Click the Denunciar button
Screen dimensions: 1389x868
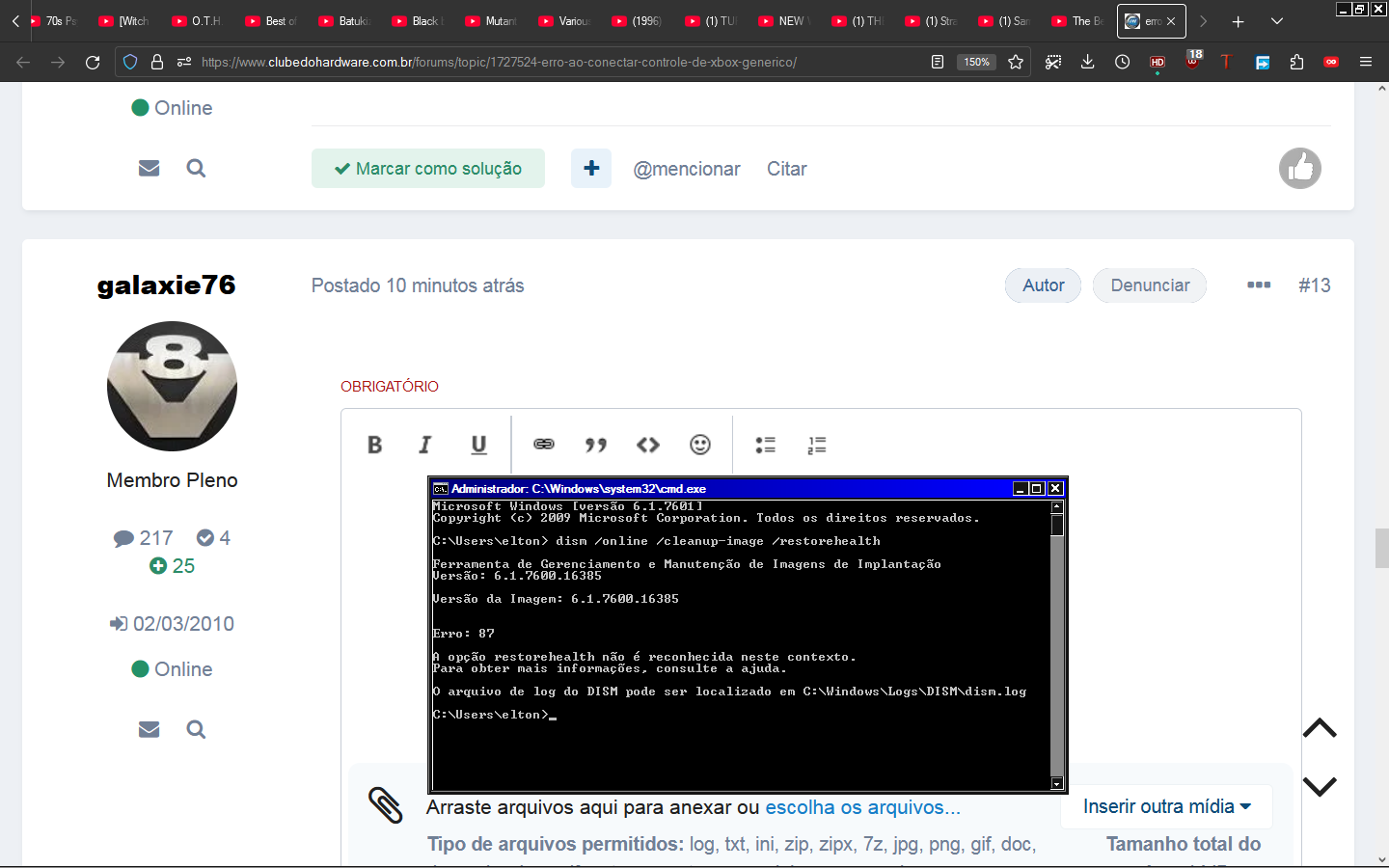(1150, 285)
